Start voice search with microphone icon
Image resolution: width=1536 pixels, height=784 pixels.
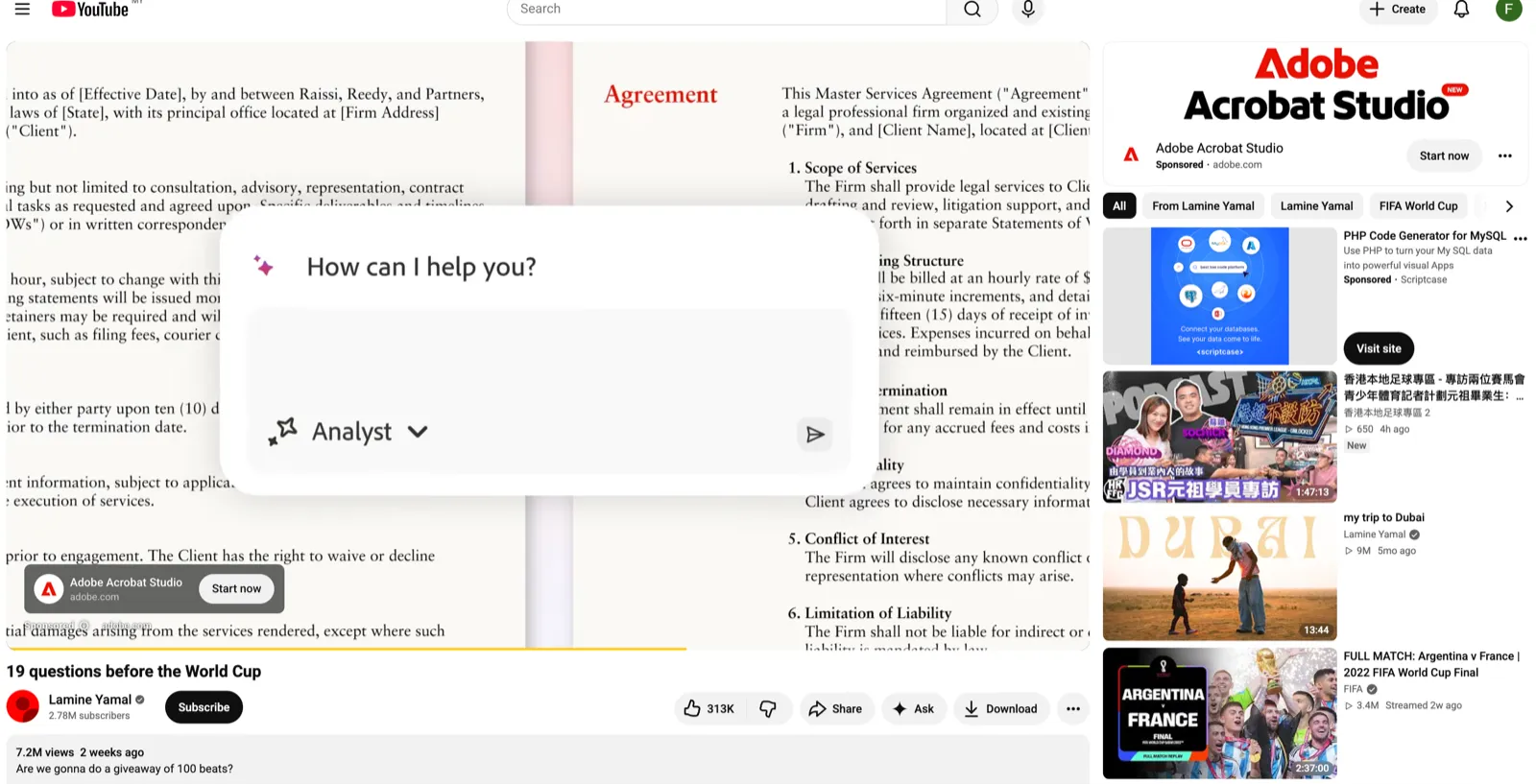tap(1027, 10)
